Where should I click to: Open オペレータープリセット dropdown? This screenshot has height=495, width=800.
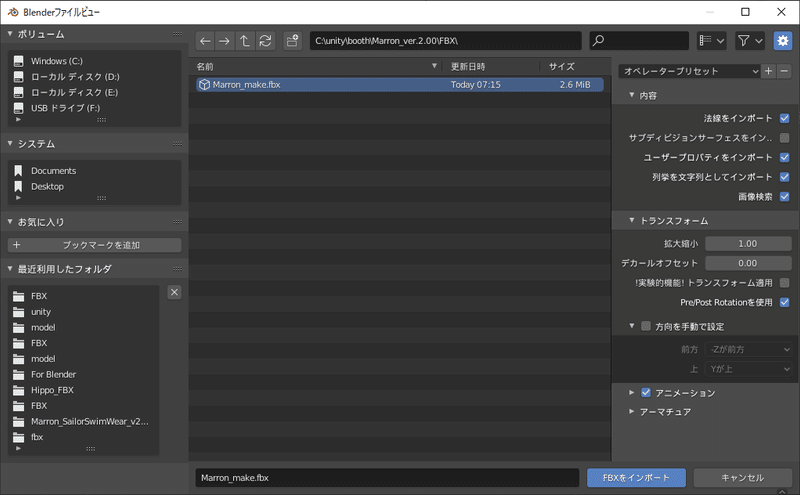[690, 71]
